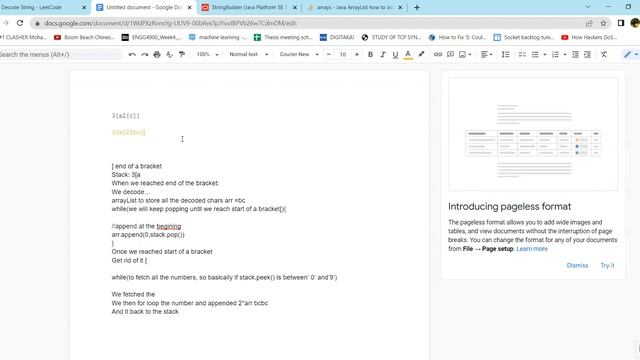This screenshot has height=360, width=640.
Task: Decrease font size with minus button
Action: 329,54
